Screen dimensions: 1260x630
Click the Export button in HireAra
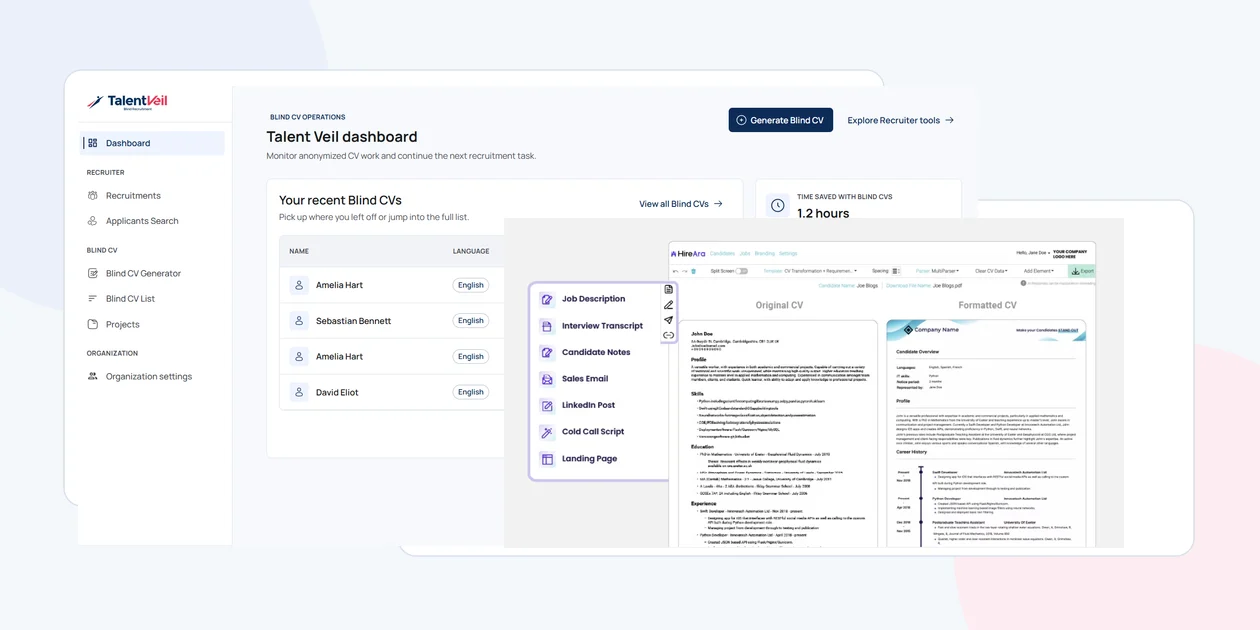pos(1082,271)
